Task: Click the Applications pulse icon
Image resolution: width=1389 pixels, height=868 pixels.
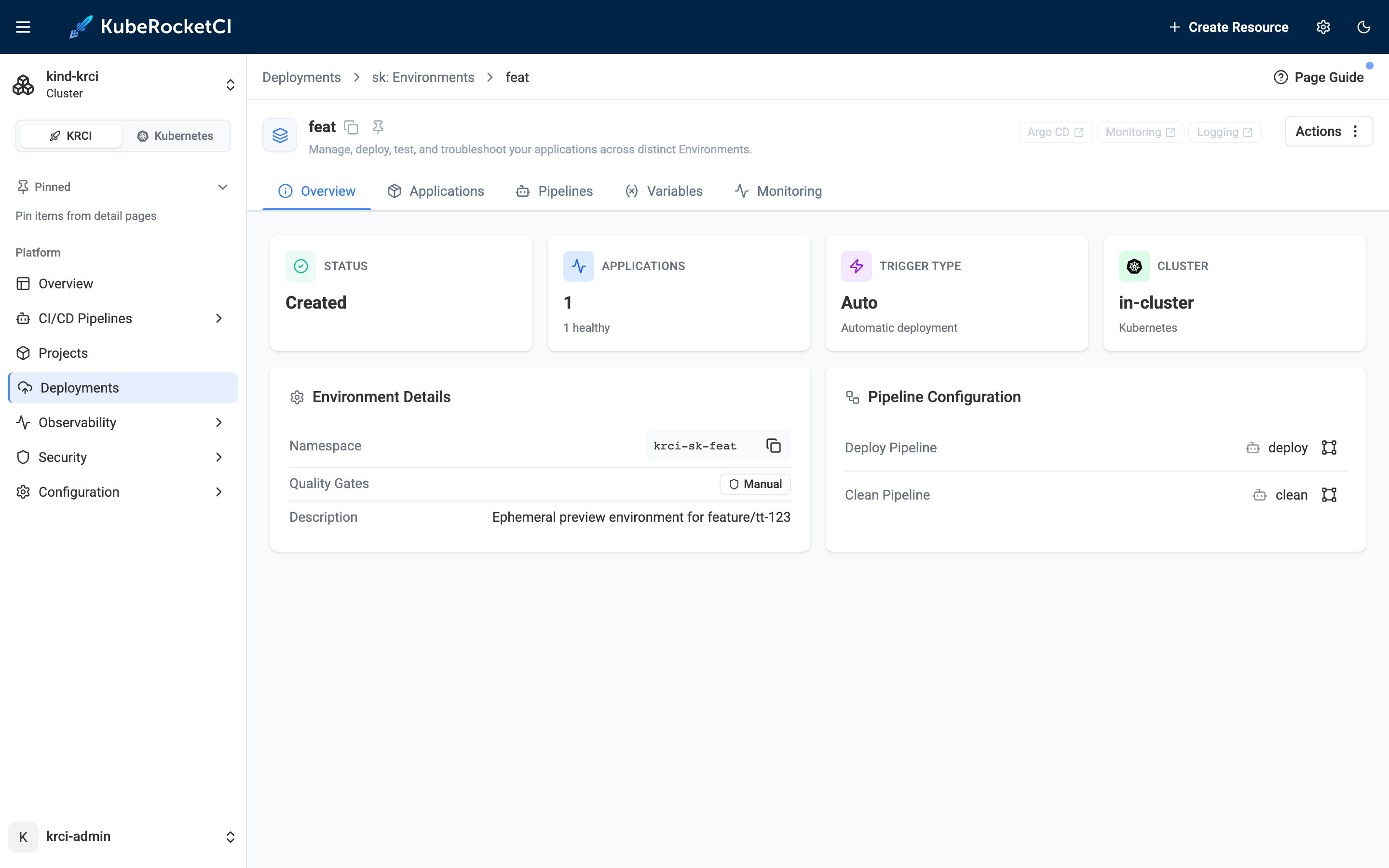Action: tap(579, 266)
